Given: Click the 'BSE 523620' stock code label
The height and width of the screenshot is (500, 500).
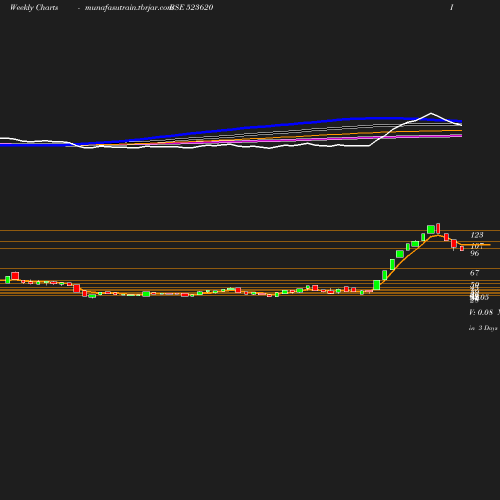Looking at the screenshot, I should 192,8.
